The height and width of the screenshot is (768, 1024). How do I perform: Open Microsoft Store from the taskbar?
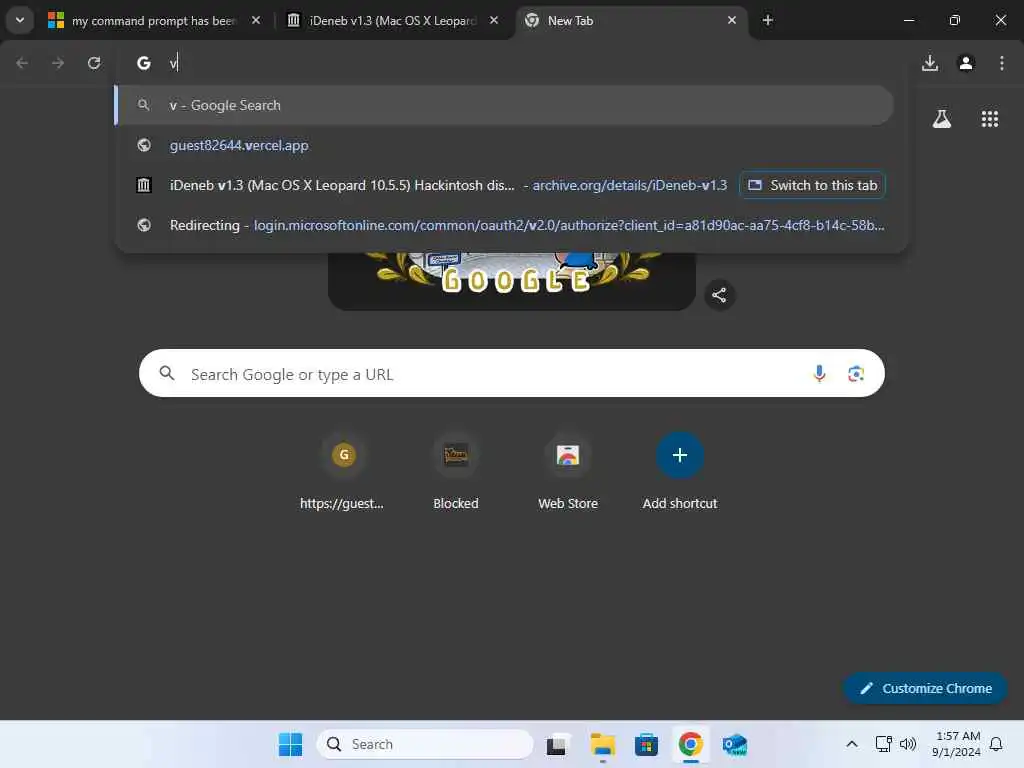[647, 744]
